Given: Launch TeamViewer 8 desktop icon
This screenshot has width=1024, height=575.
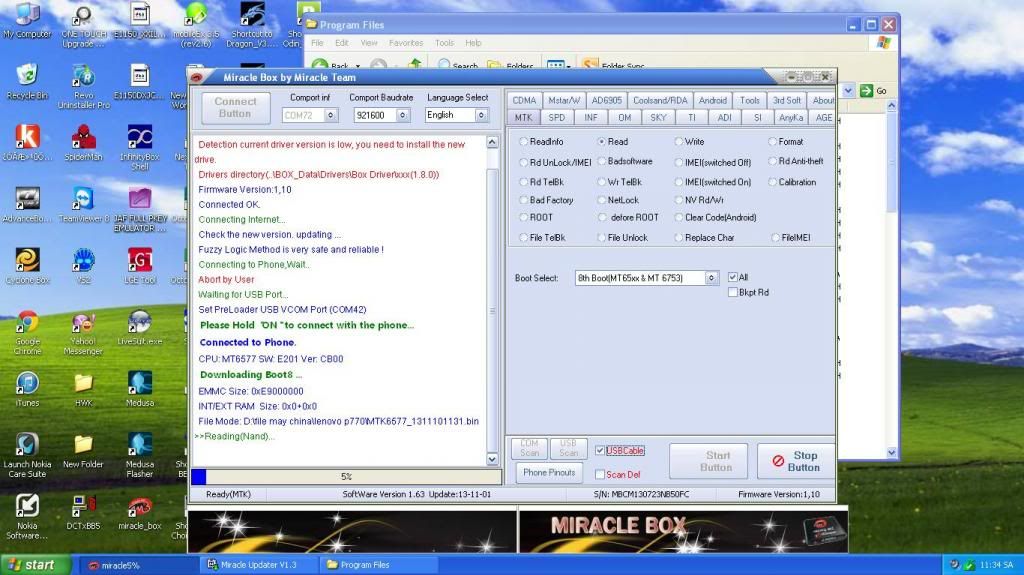Looking at the screenshot, I should [84, 205].
